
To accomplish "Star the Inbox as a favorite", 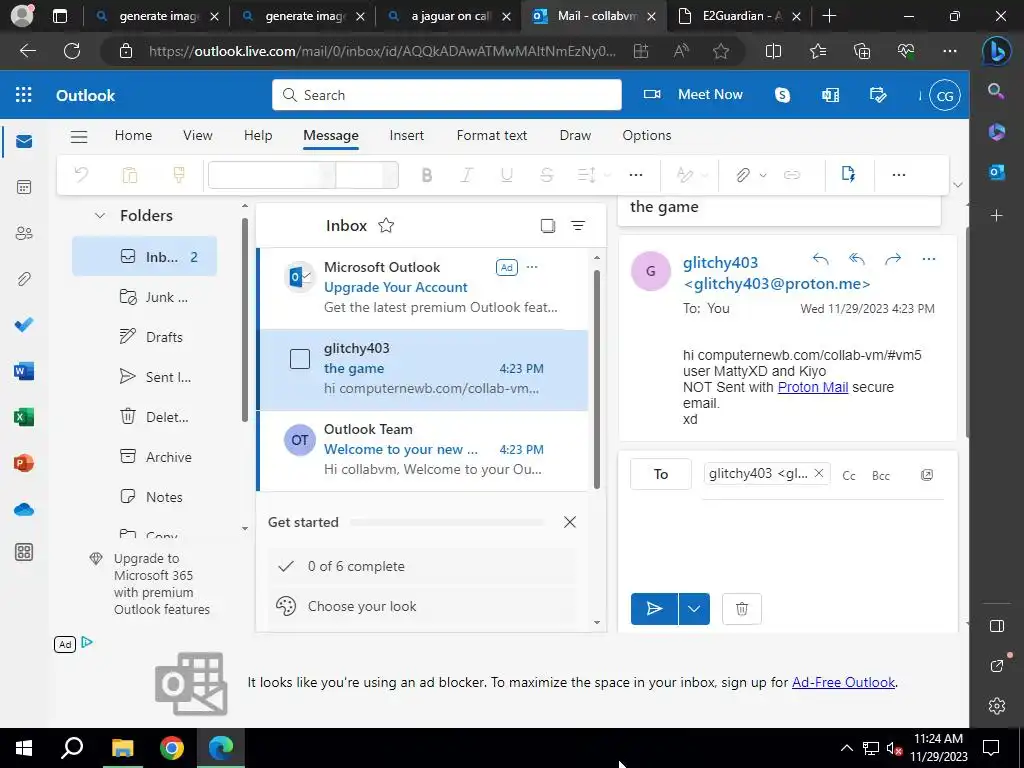I will [386, 225].
